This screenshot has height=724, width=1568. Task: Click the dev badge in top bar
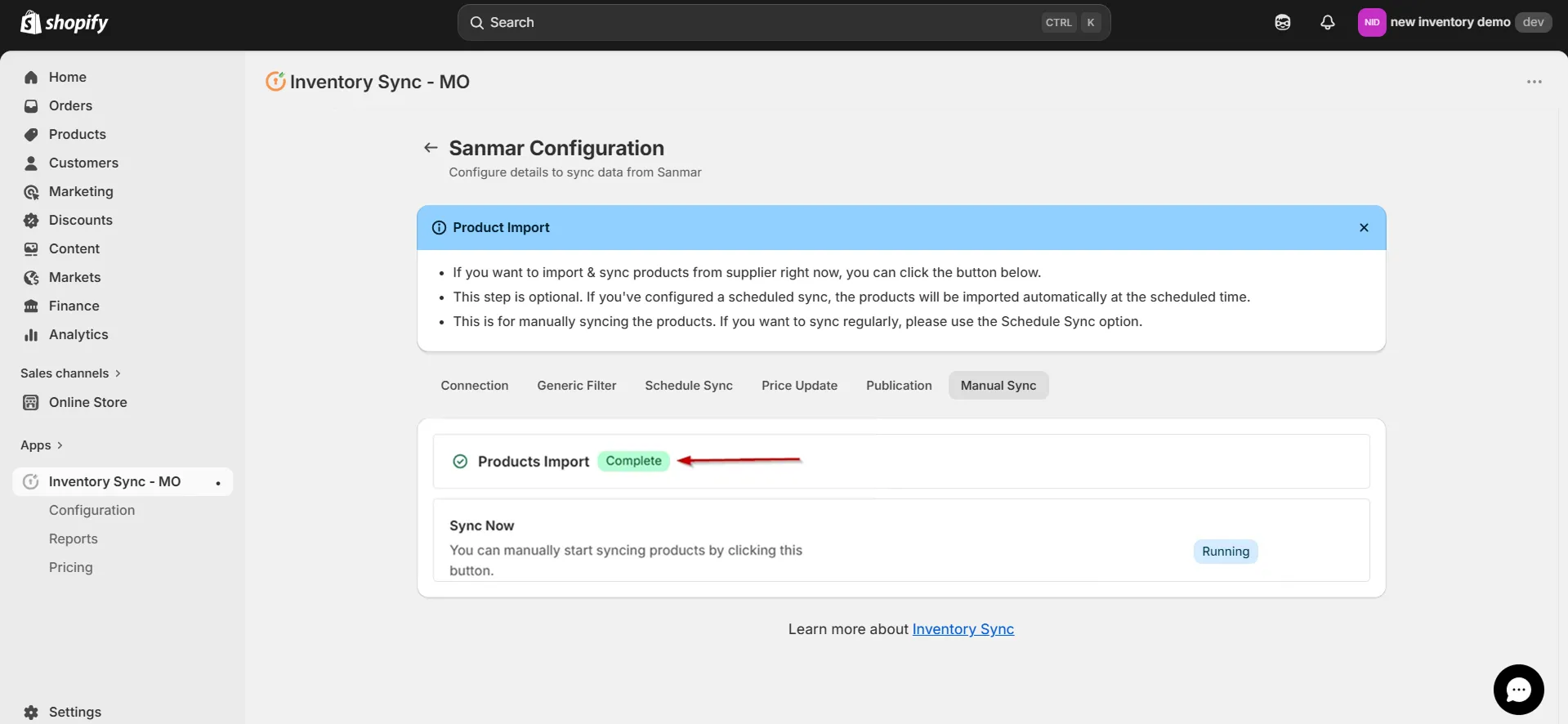click(x=1534, y=23)
